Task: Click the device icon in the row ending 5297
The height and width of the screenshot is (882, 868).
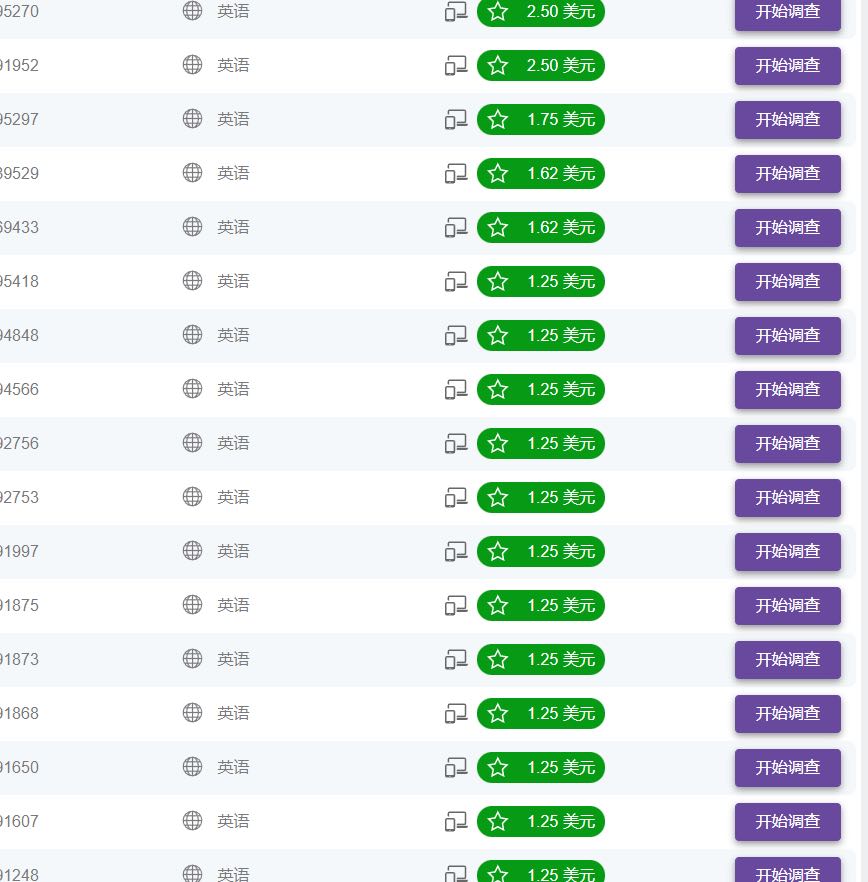Action: (x=456, y=119)
